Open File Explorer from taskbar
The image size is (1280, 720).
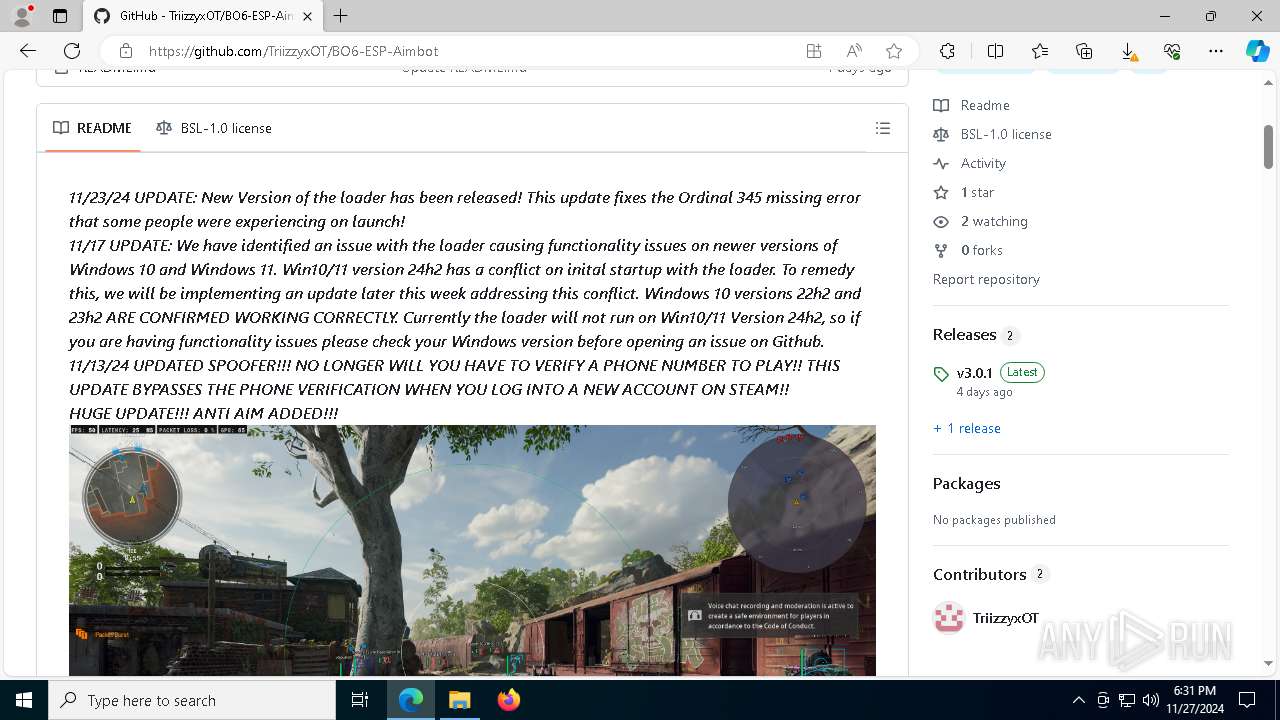[459, 700]
